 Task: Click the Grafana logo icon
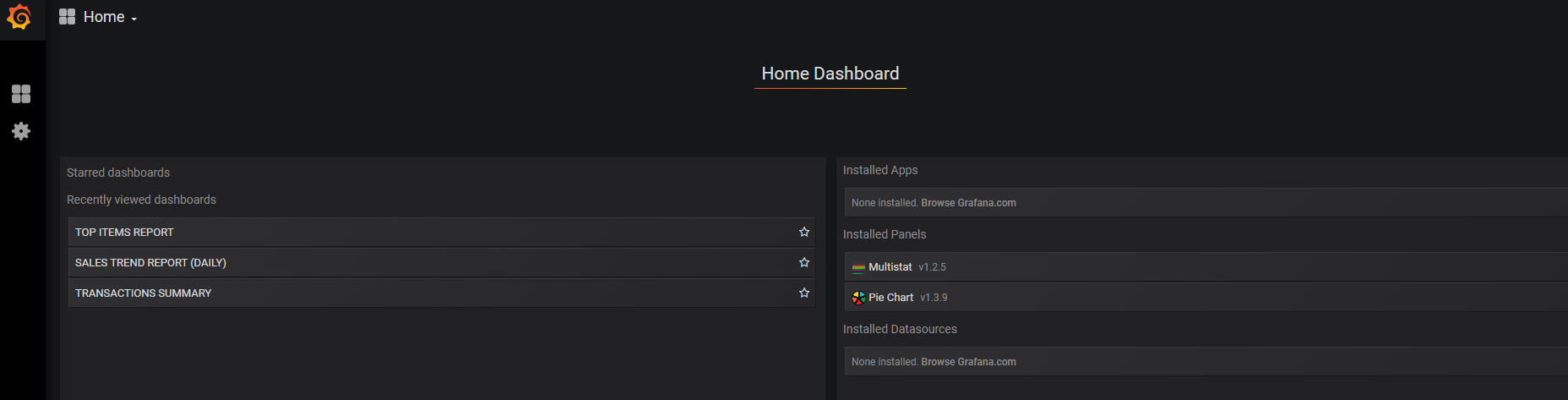[19, 17]
